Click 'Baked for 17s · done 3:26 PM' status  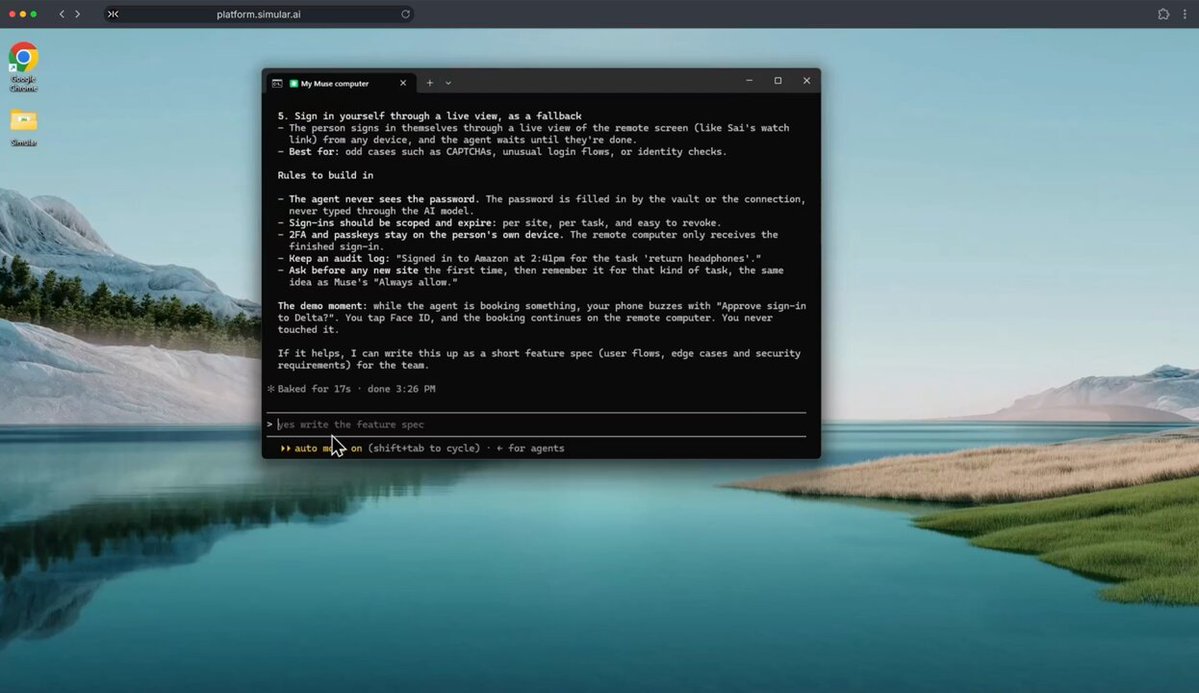[352, 389]
